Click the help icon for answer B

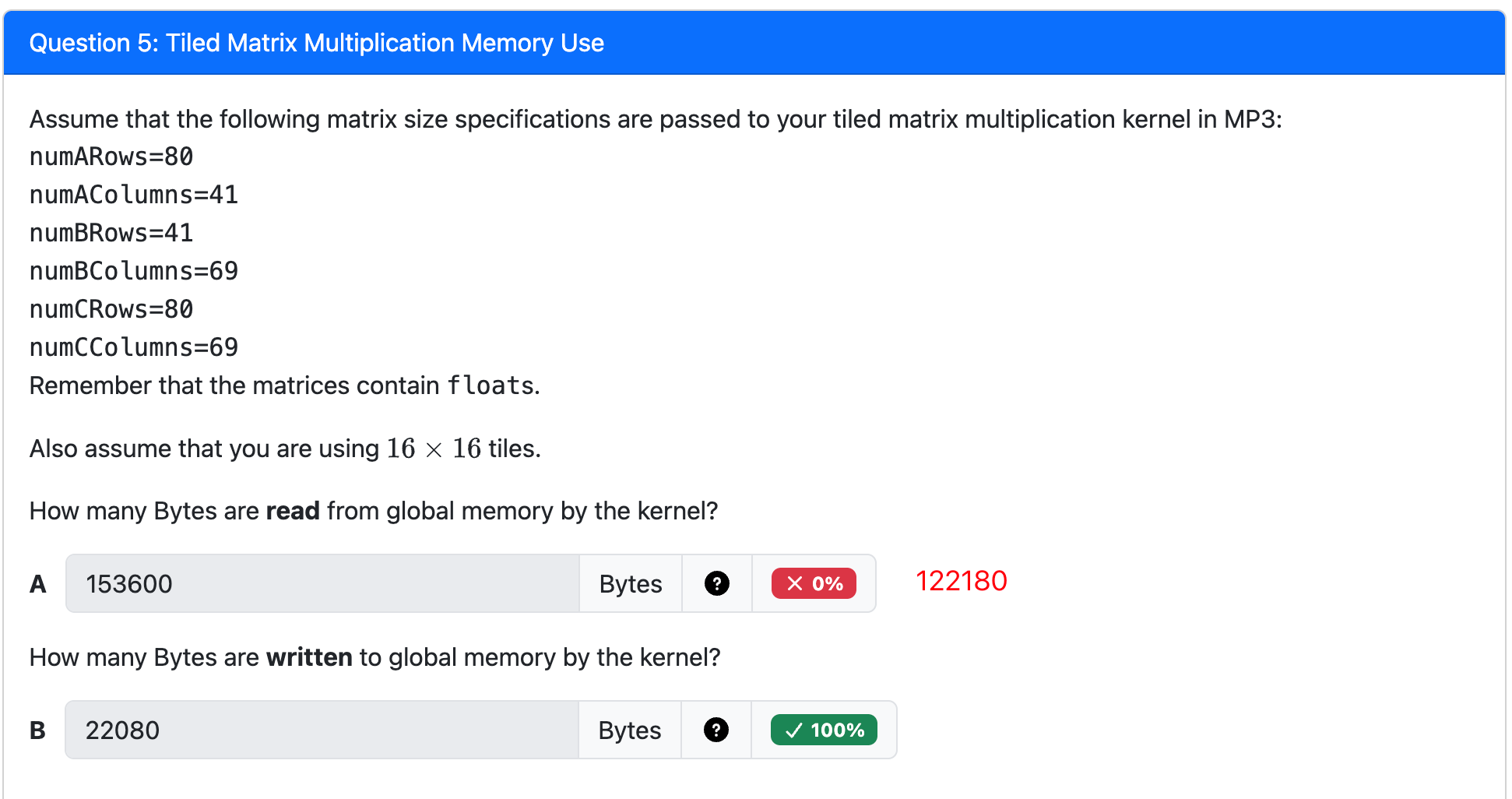pyautogui.click(x=716, y=730)
